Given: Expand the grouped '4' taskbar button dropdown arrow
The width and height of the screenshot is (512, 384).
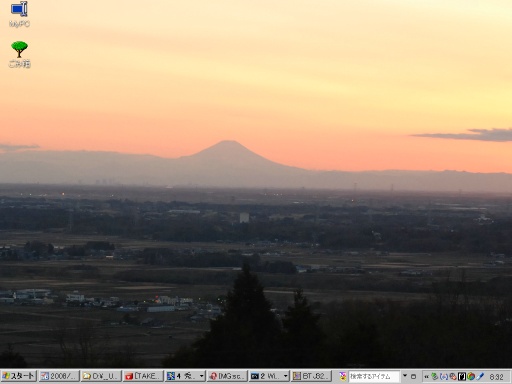Looking at the screenshot, I should (201, 376).
